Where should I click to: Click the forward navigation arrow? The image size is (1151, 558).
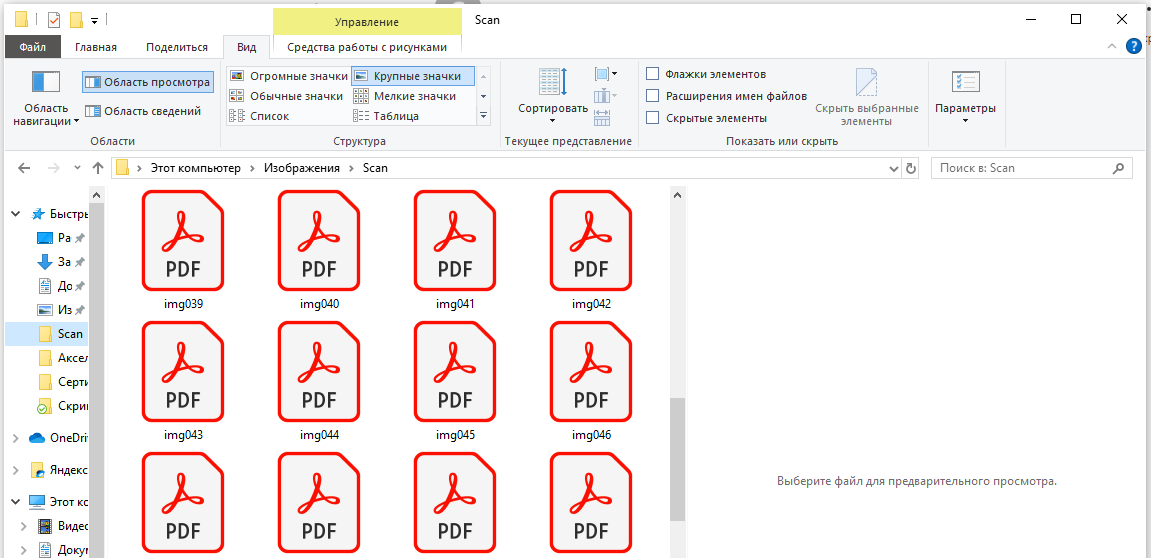coord(54,168)
